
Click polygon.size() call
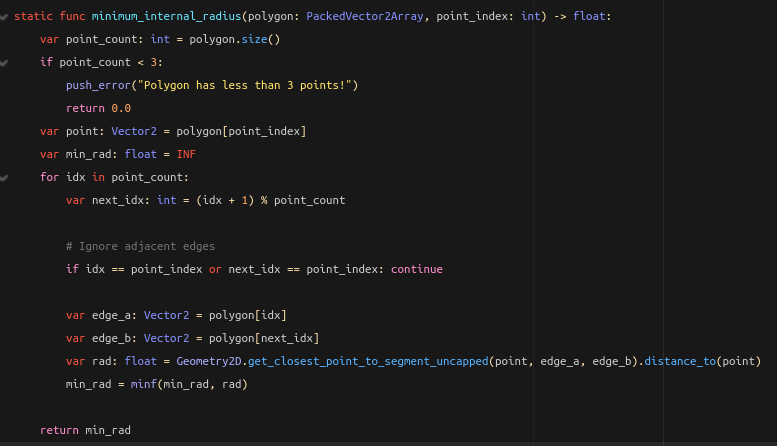click(x=234, y=39)
